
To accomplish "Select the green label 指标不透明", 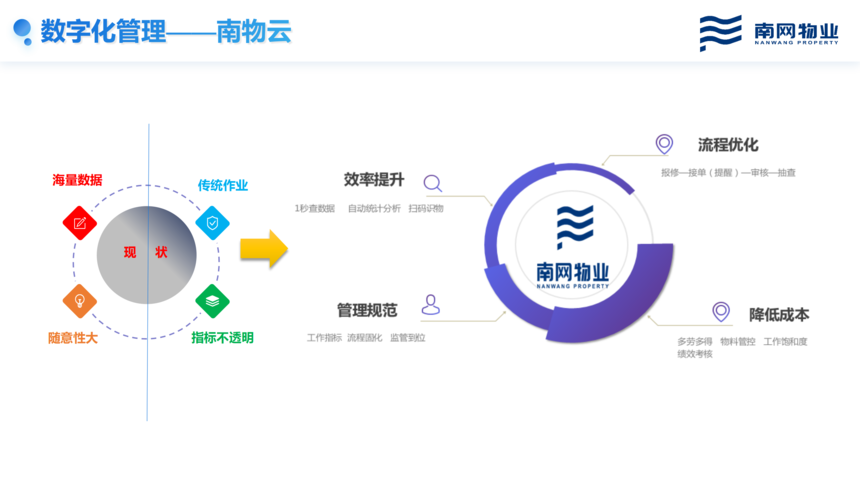I will (222, 338).
